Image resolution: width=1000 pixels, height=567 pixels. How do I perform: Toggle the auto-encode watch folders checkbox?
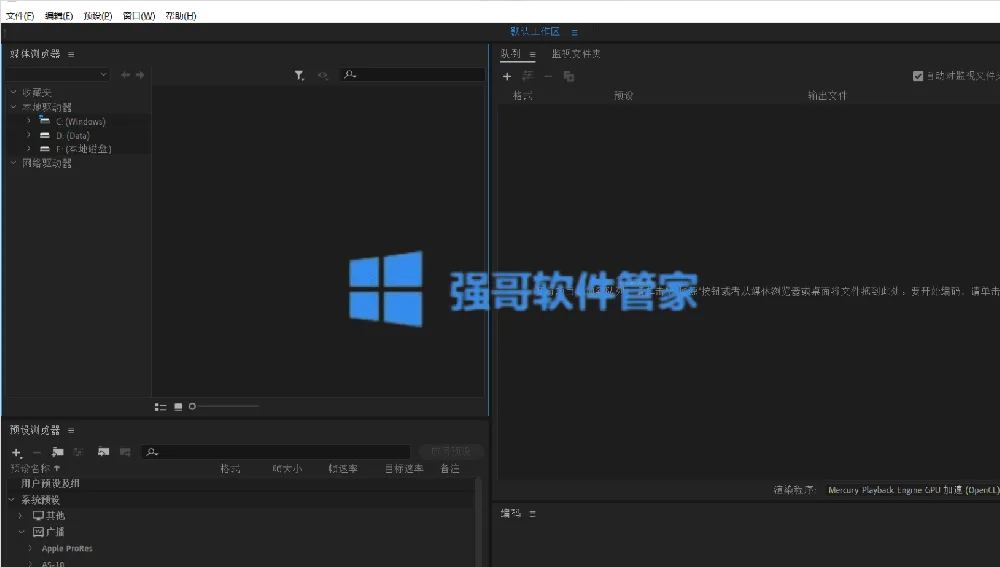[x=918, y=76]
